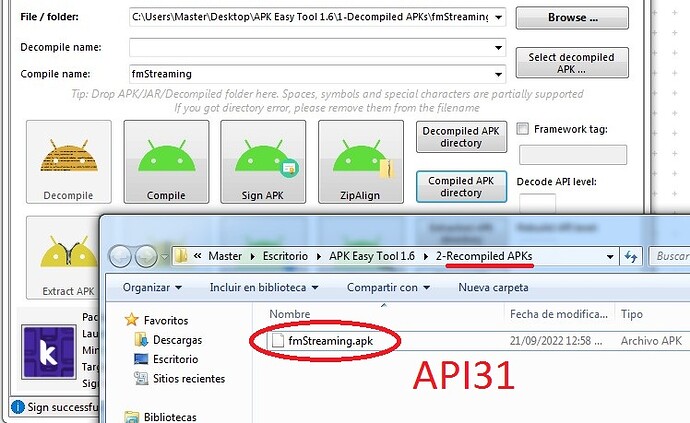Click the purple K app icon
Viewport: 690px width, 423px height.
48,352
